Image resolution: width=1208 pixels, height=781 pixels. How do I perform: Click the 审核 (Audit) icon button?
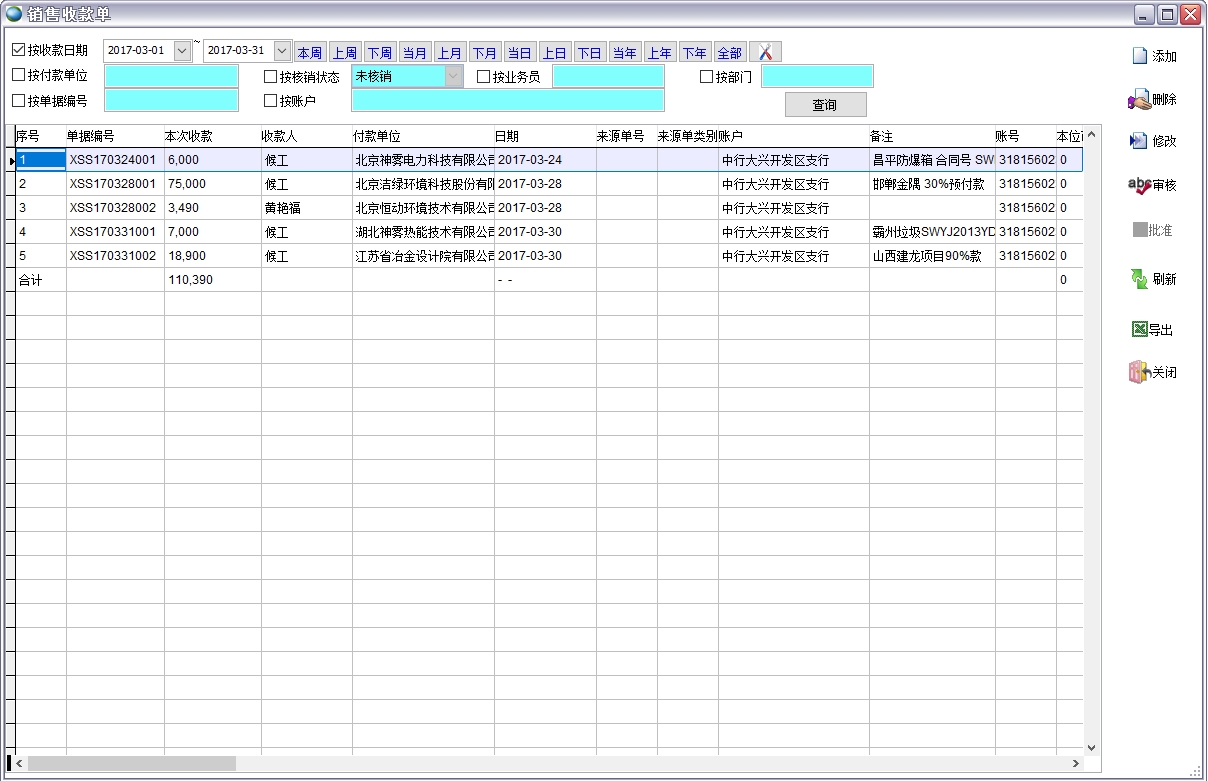1139,185
